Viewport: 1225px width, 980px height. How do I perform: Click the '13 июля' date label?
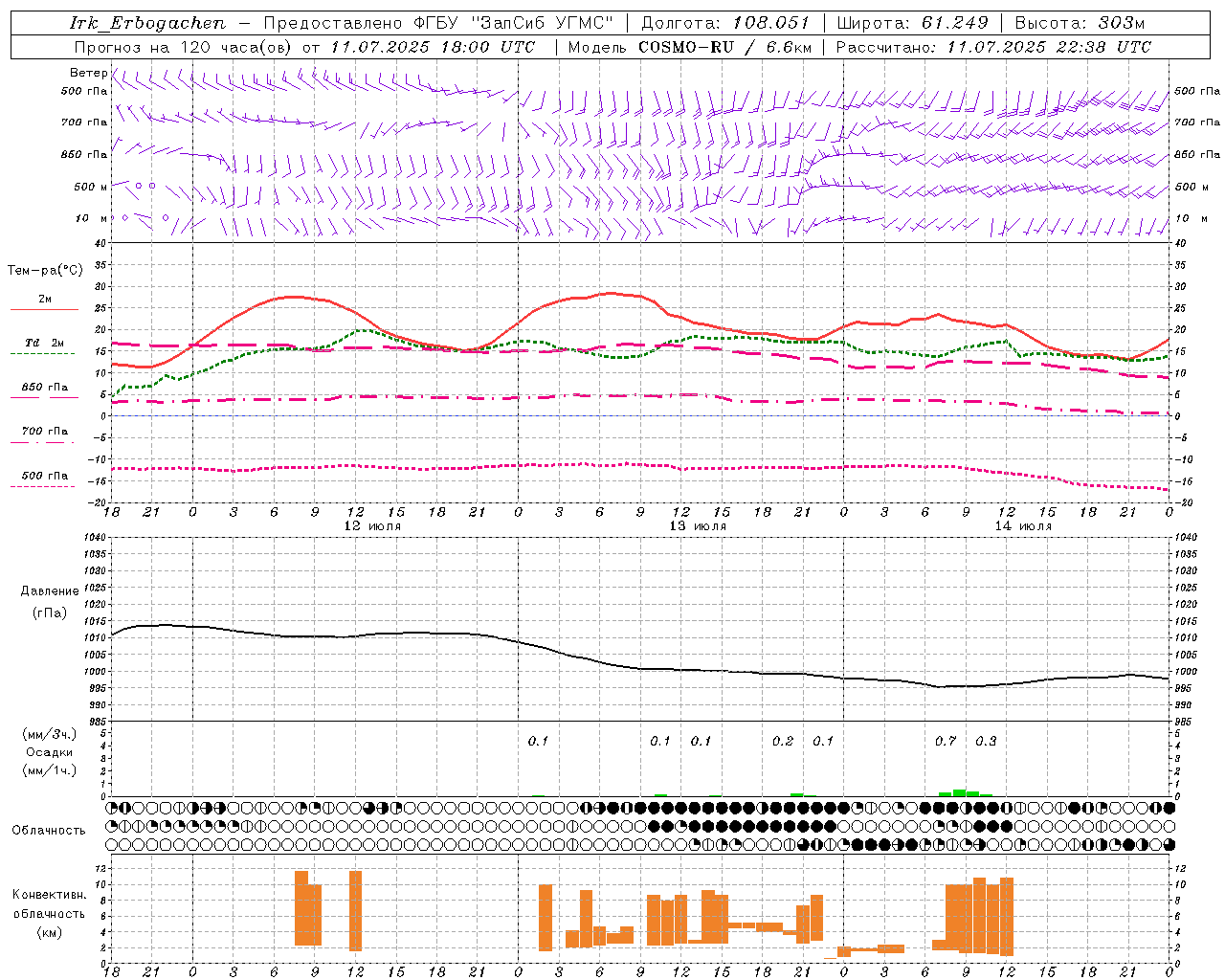698,526
